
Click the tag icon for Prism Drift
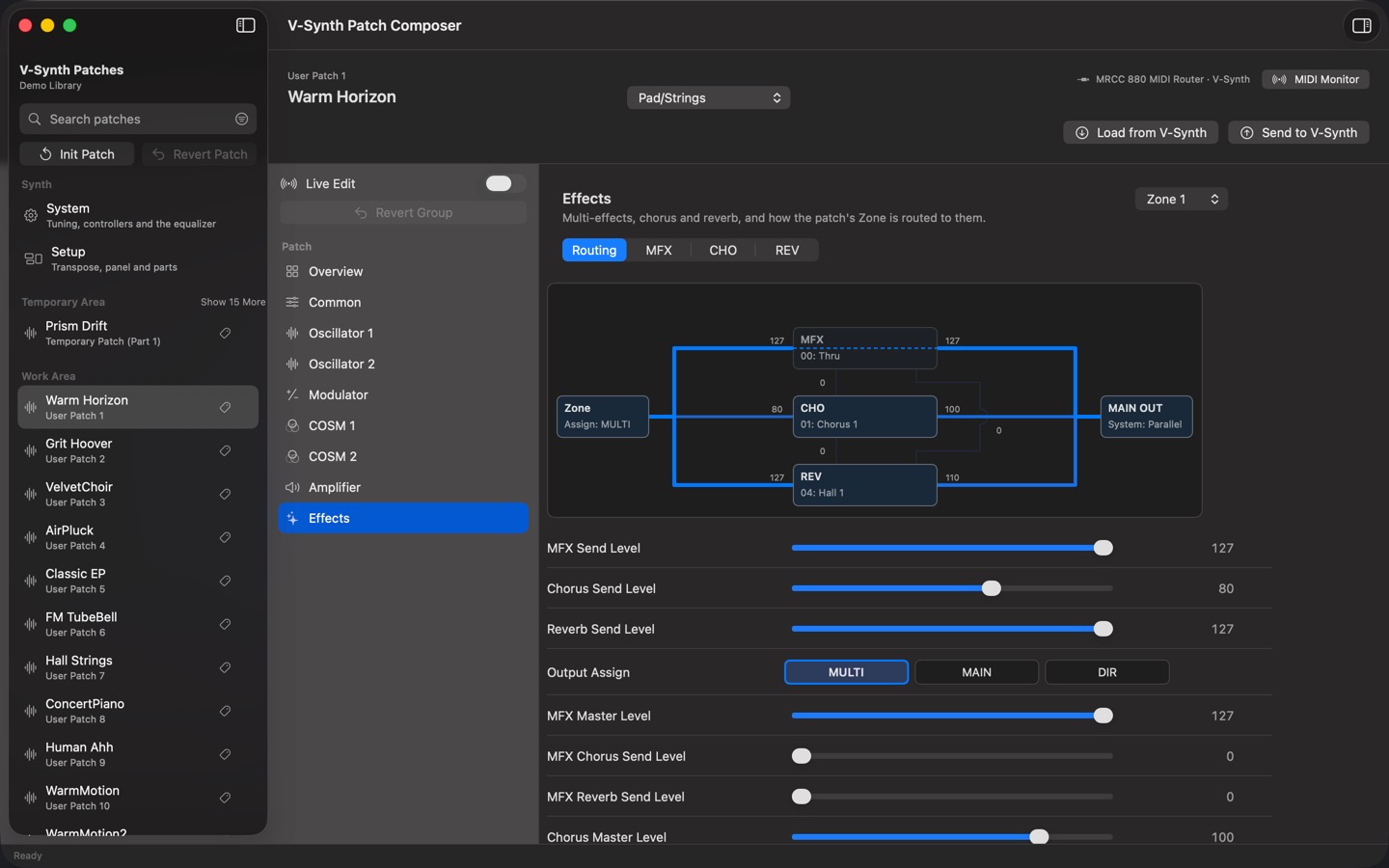(x=225, y=333)
